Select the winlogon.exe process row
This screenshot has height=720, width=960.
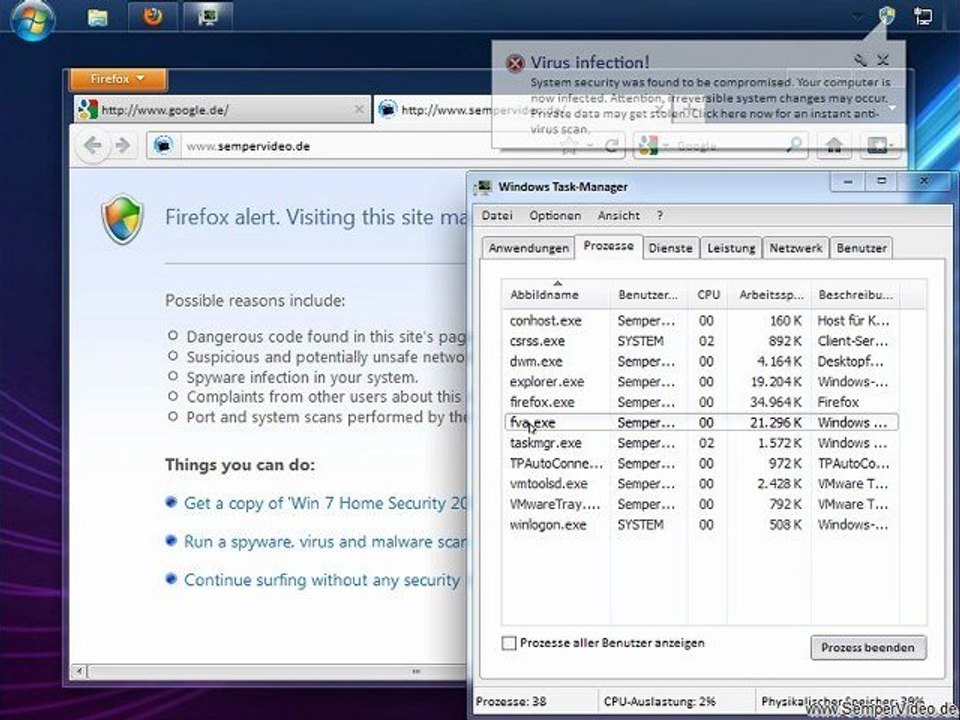pyautogui.click(x=701, y=525)
